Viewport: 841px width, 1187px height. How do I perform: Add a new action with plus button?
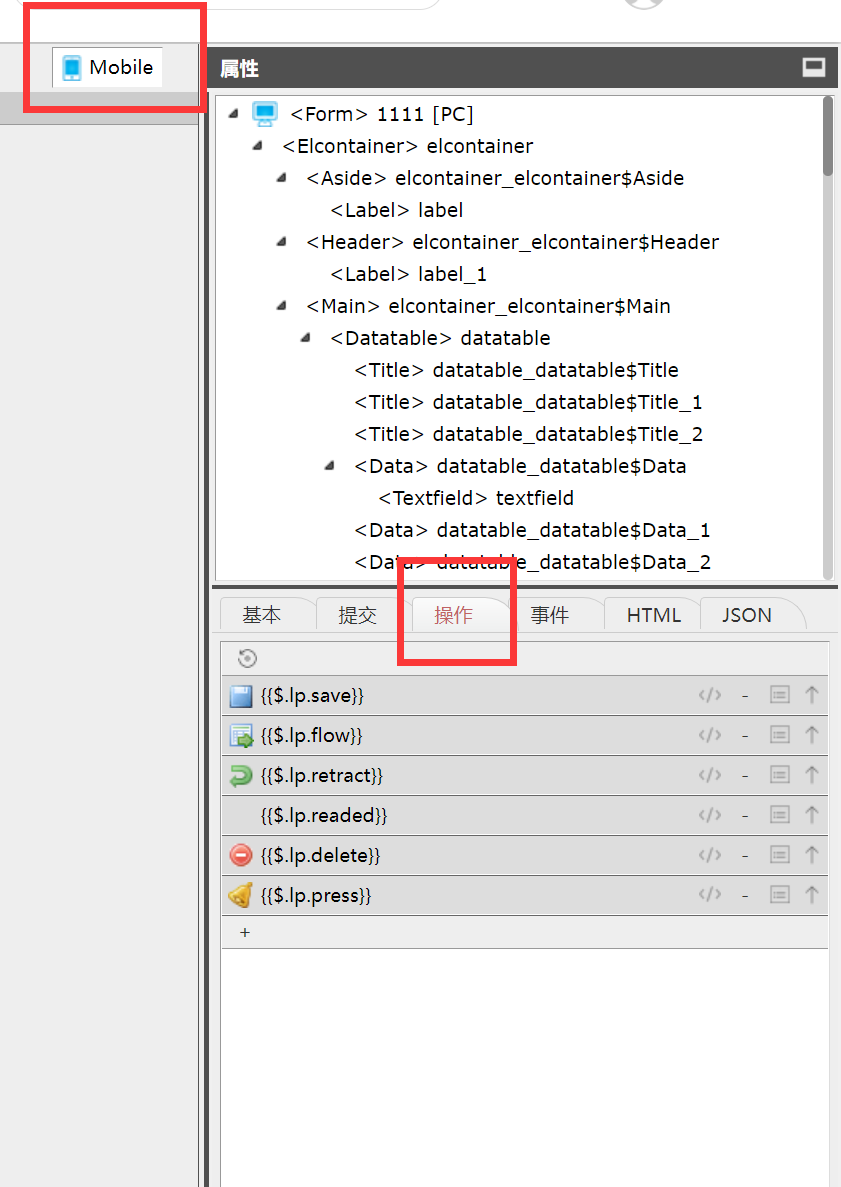point(245,933)
